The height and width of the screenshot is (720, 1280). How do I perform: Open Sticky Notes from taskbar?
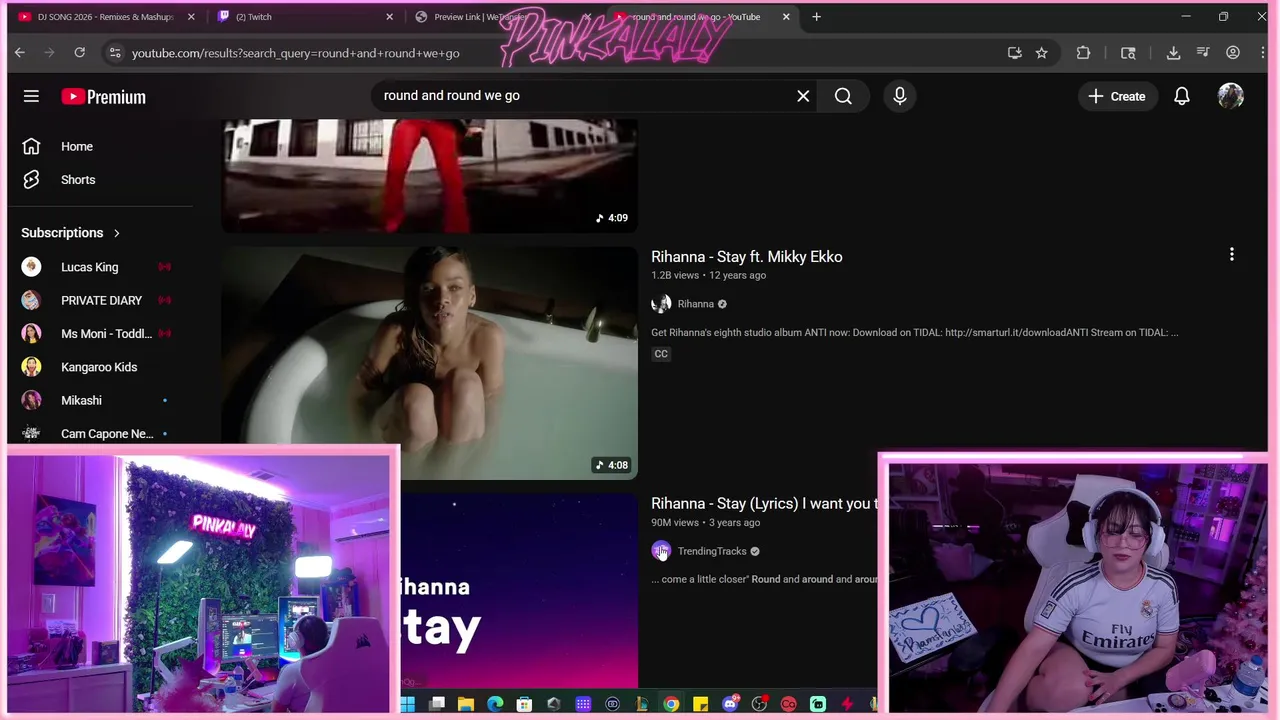coord(700,705)
